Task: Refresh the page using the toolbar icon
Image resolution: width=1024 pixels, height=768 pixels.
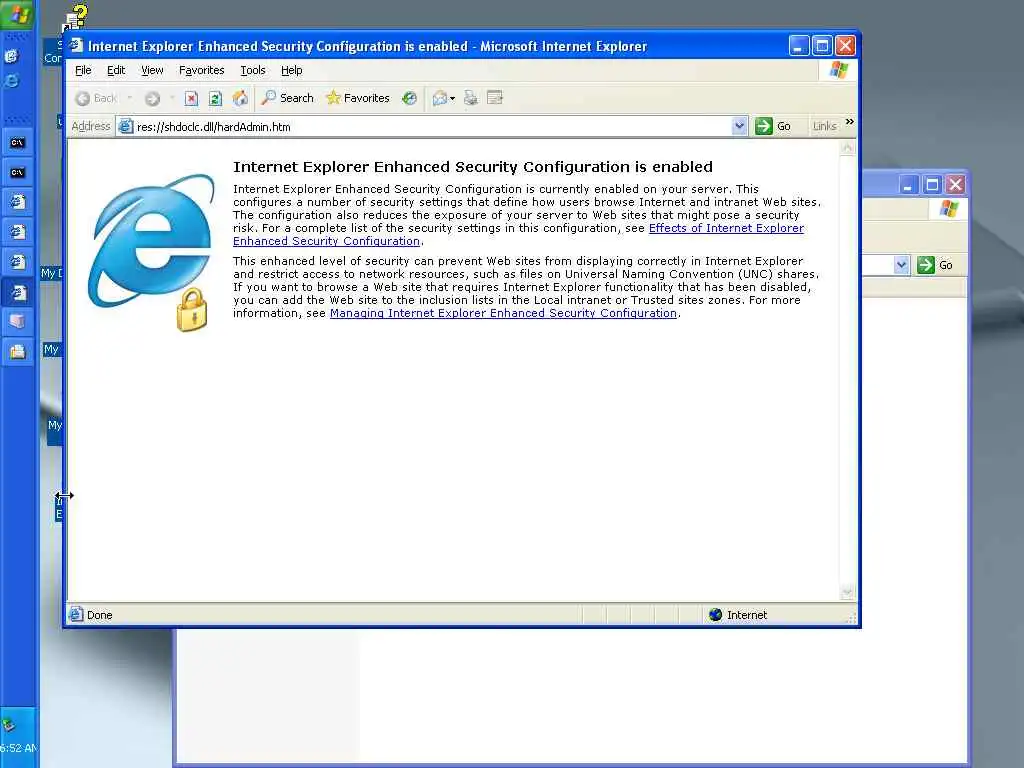Action: [215, 99]
